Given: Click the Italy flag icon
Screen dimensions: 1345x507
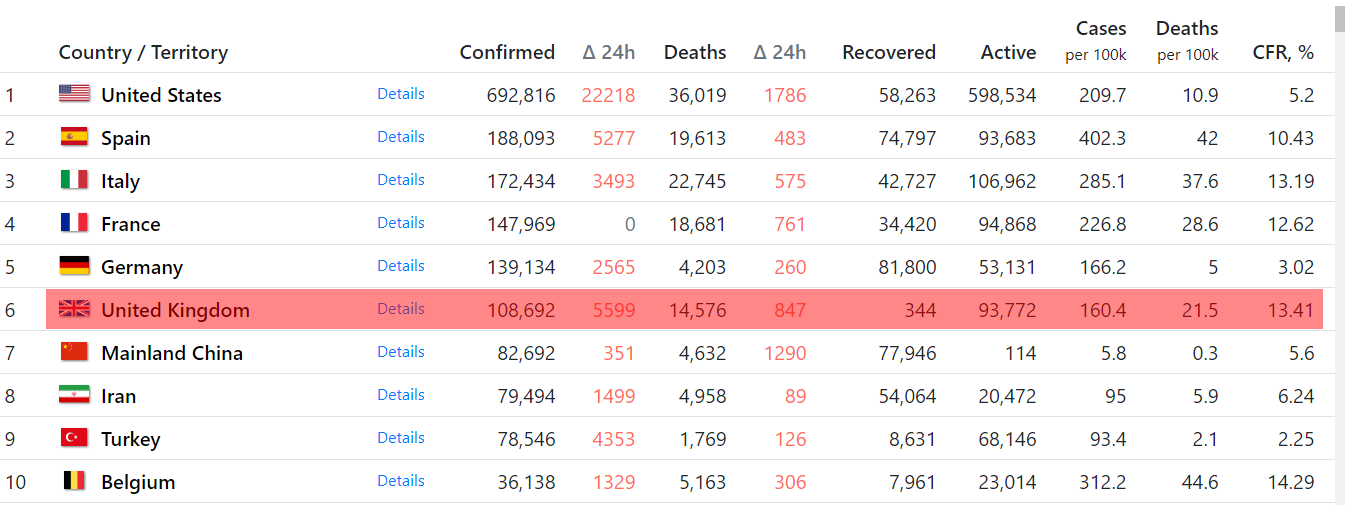Looking at the screenshot, I should pos(74,180).
